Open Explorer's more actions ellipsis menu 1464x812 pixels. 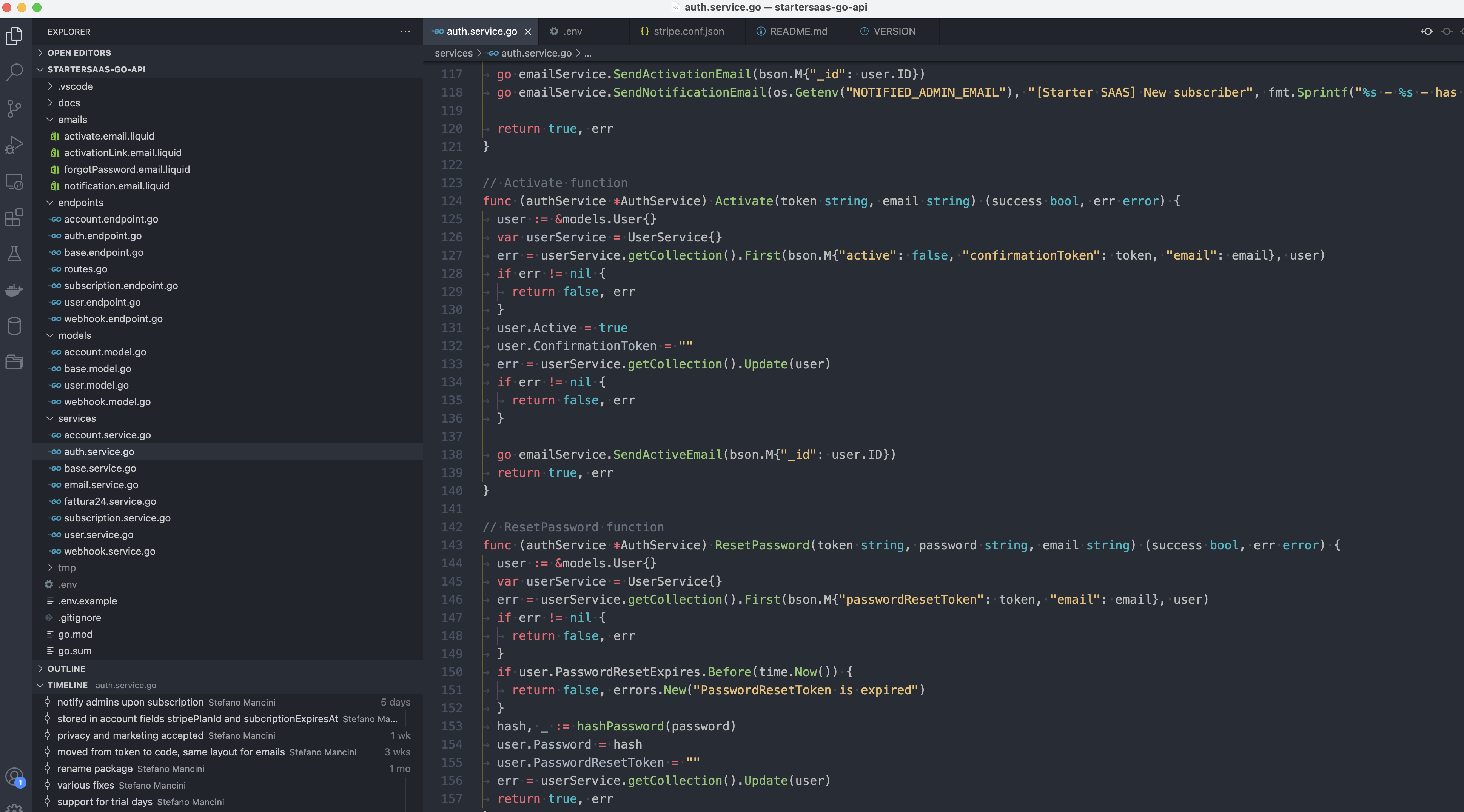point(405,32)
